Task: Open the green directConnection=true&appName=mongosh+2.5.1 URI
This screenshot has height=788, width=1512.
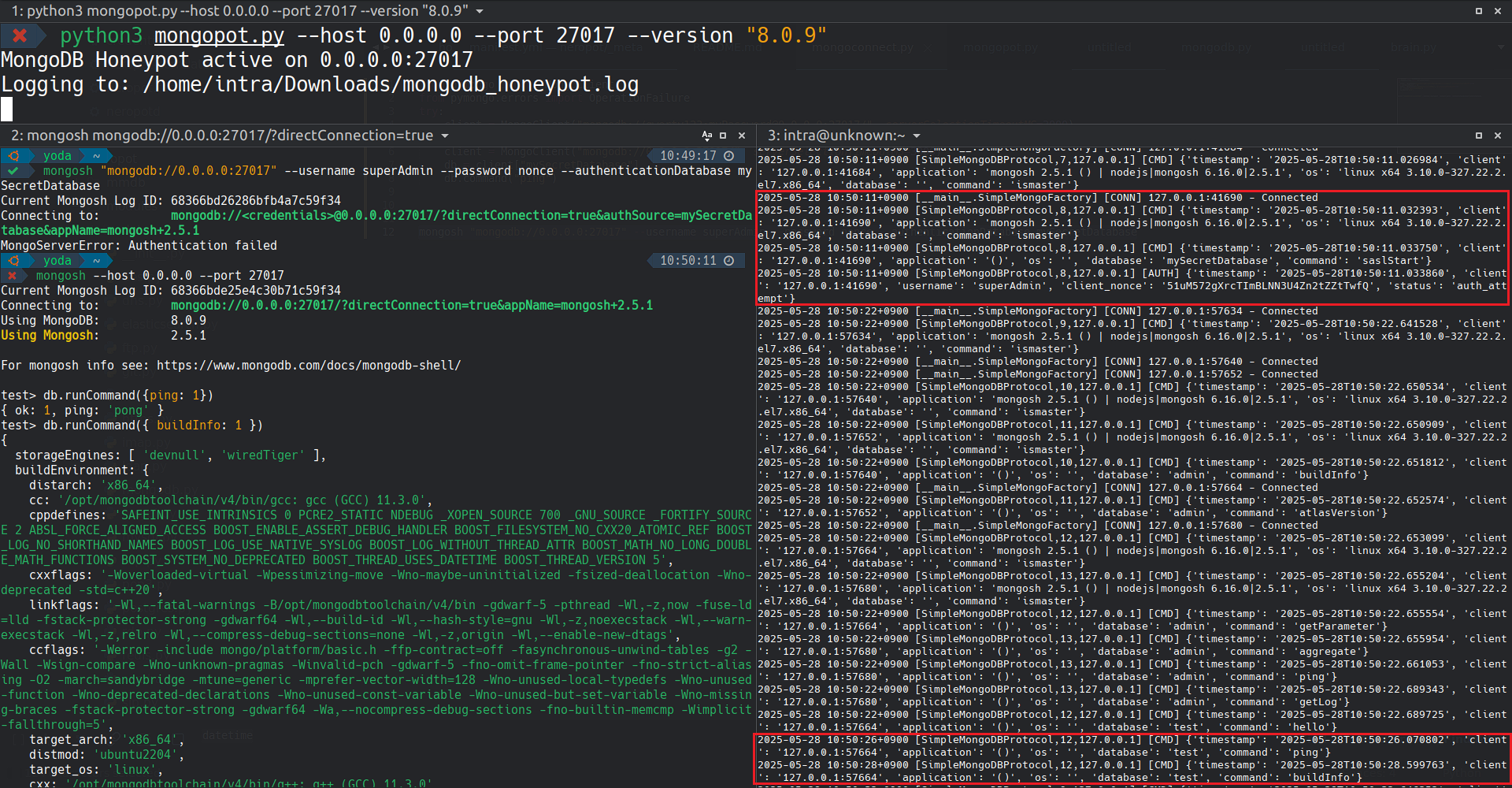Action: pos(412,306)
